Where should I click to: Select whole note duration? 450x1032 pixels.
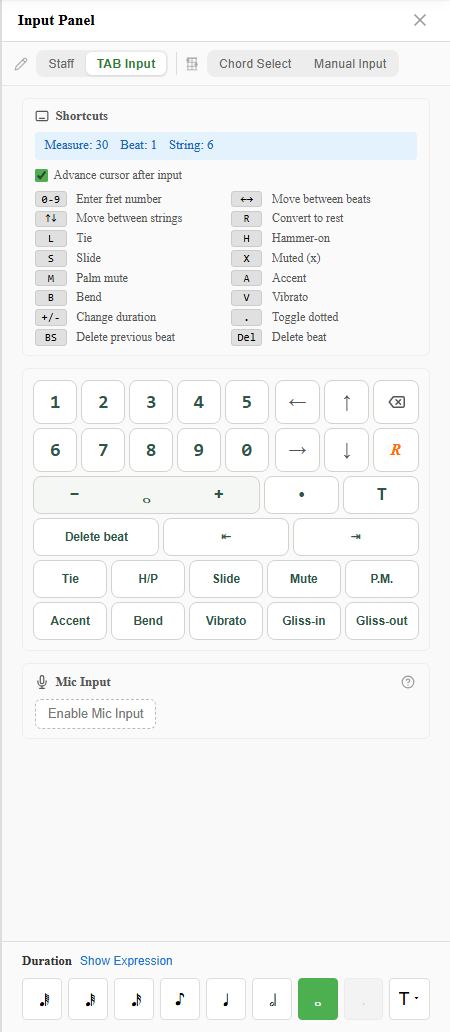(x=318, y=999)
